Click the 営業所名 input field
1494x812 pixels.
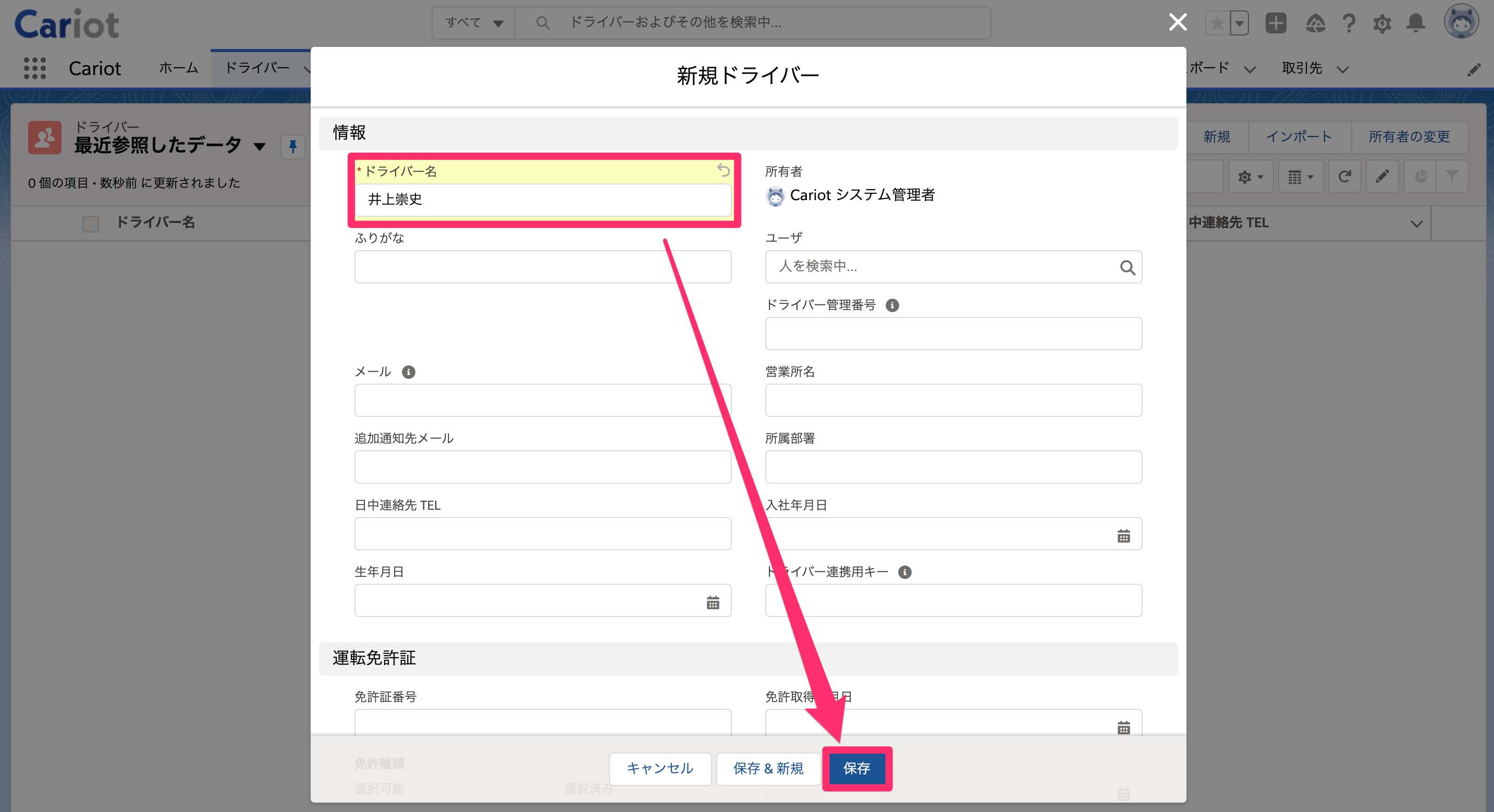[953, 400]
